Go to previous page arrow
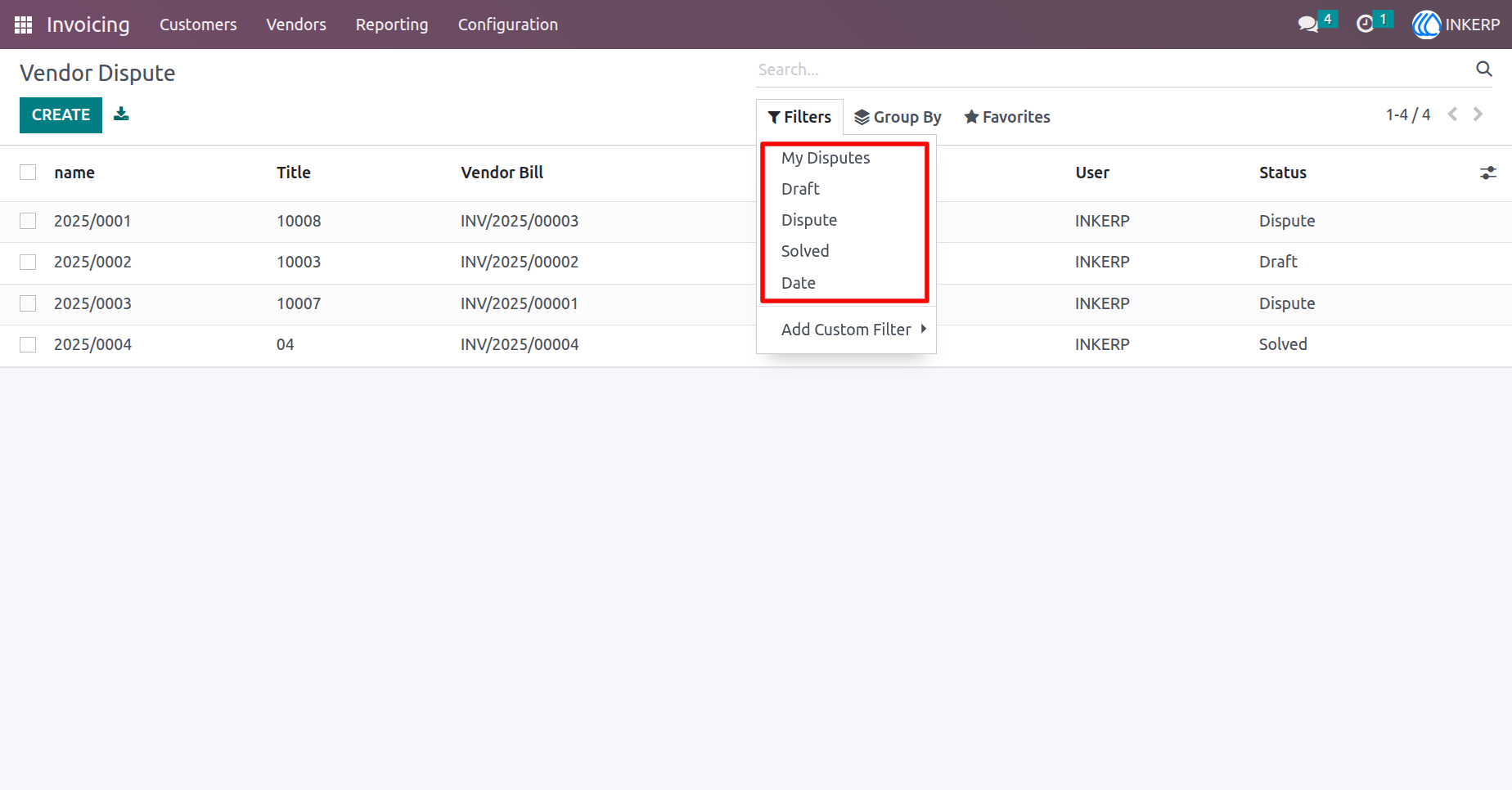The width and height of the screenshot is (1512, 790). coord(1452,114)
